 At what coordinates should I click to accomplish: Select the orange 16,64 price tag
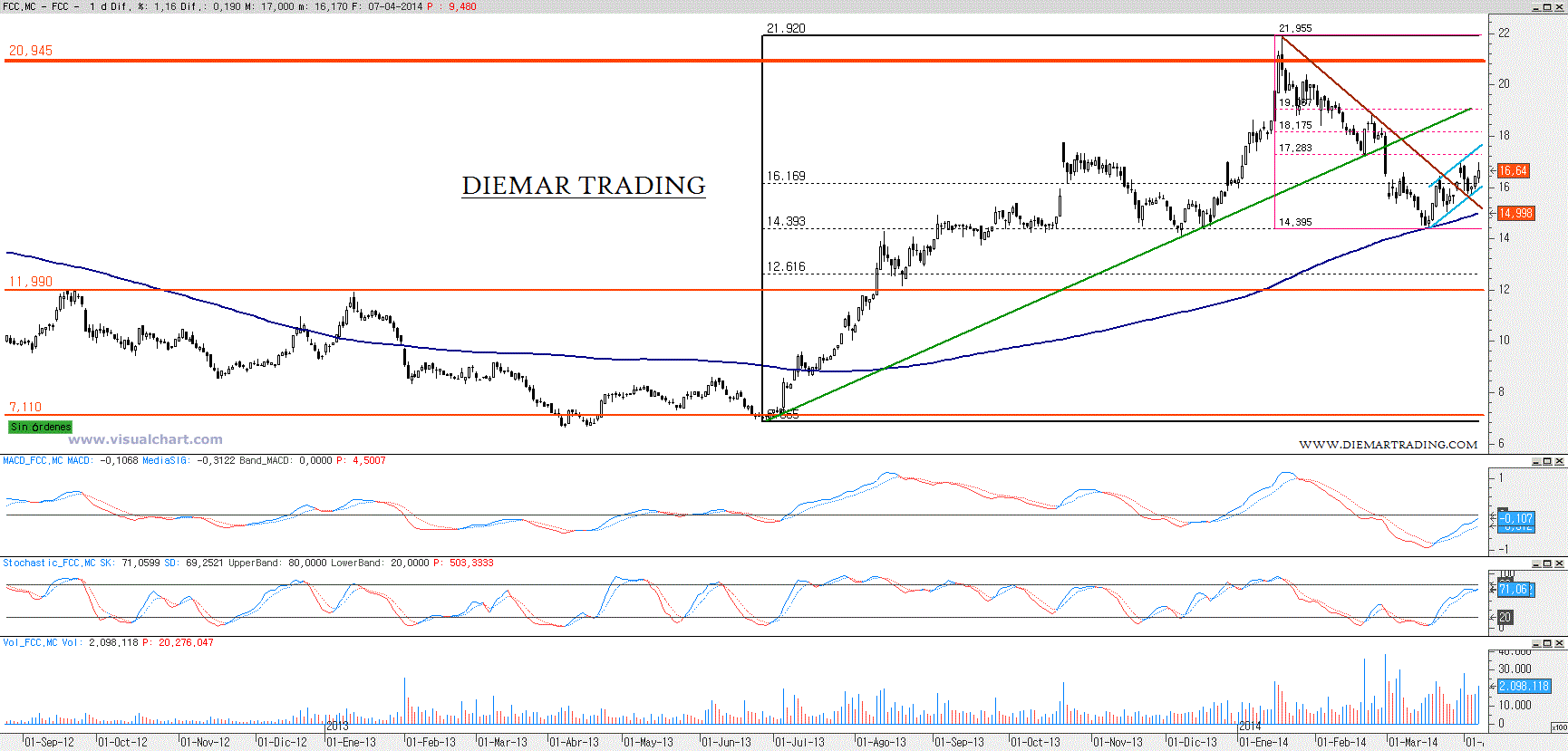[1513, 170]
